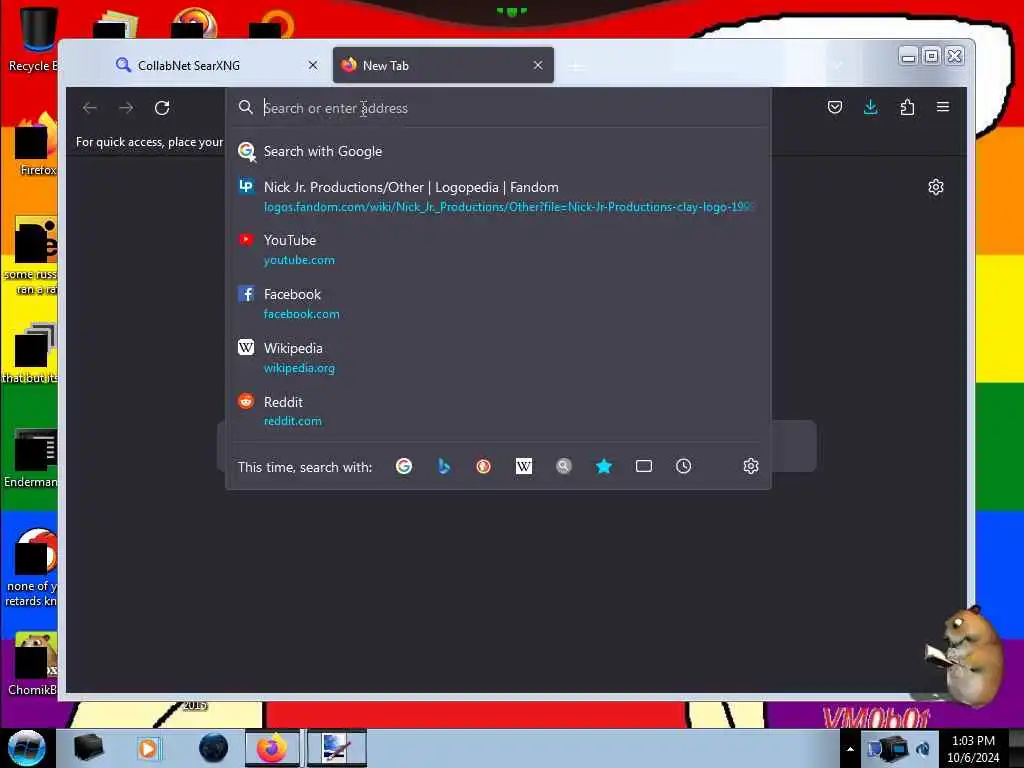Show hidden system tray icons
Viewport: 1024px width, 768px height.
coord(850,749)
